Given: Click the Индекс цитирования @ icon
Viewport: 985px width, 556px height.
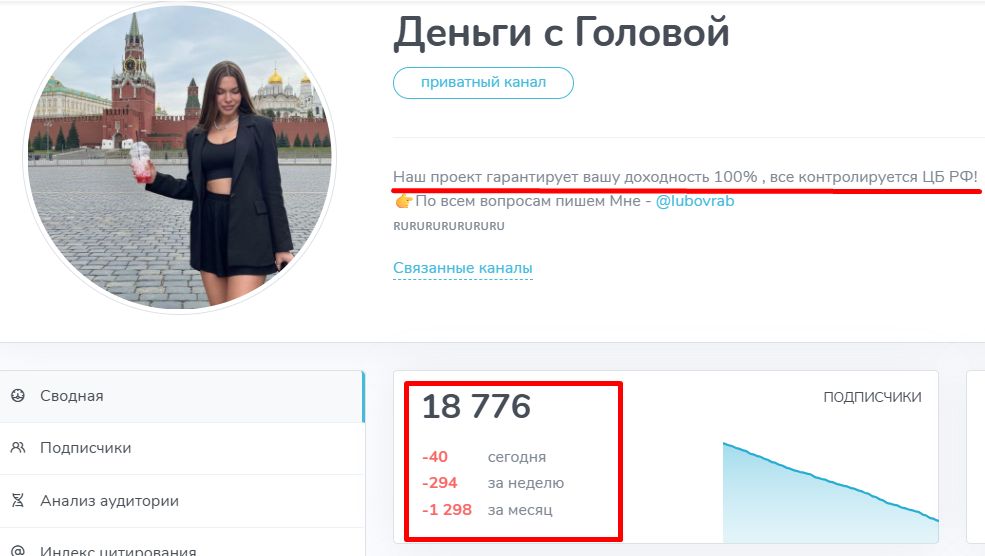Looking at the screenshot, I should pos(18,550).
